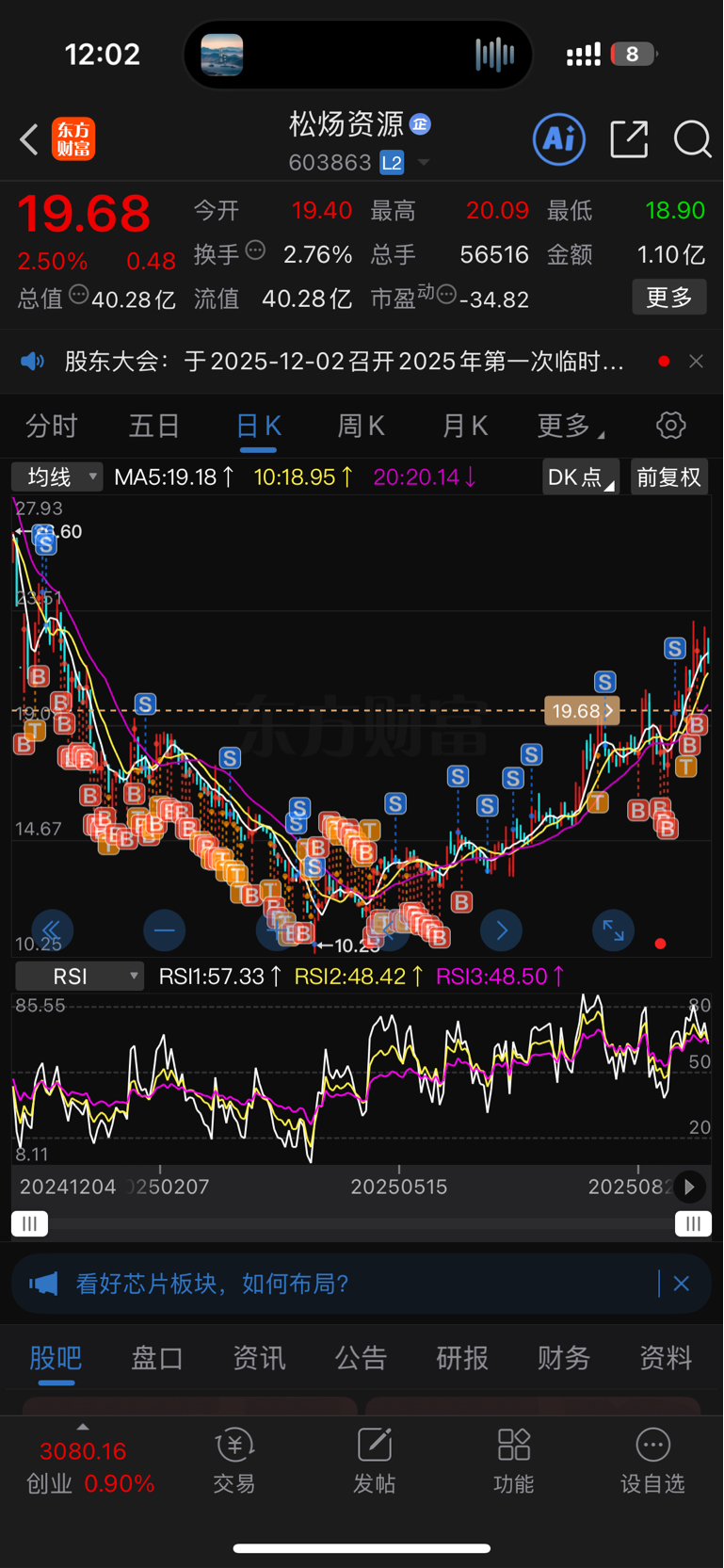This screenshot has width=724, height=1568.
Task: Tap the battery indicator in status bar
Action: pos(634,55)
